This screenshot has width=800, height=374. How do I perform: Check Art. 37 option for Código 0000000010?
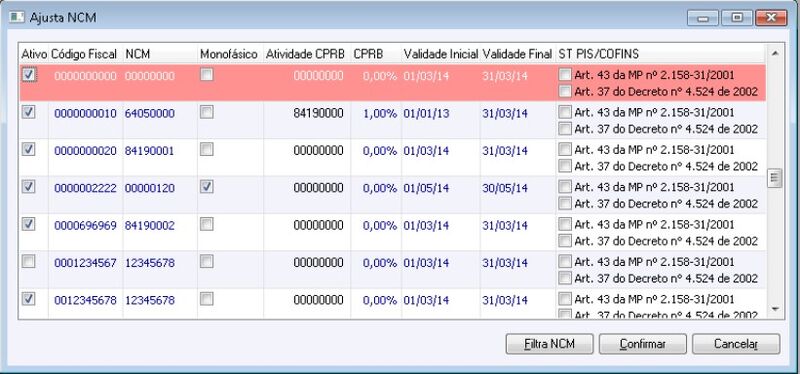point(565,129)
